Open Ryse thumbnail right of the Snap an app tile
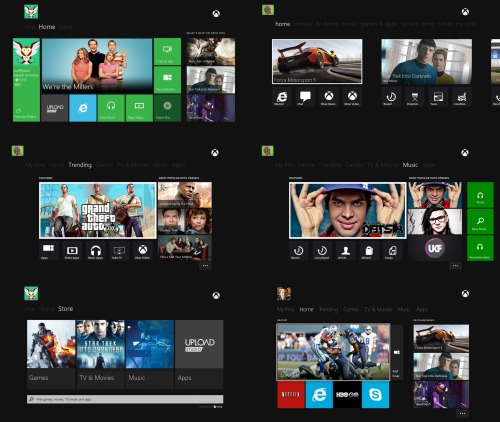 (211, 51)
